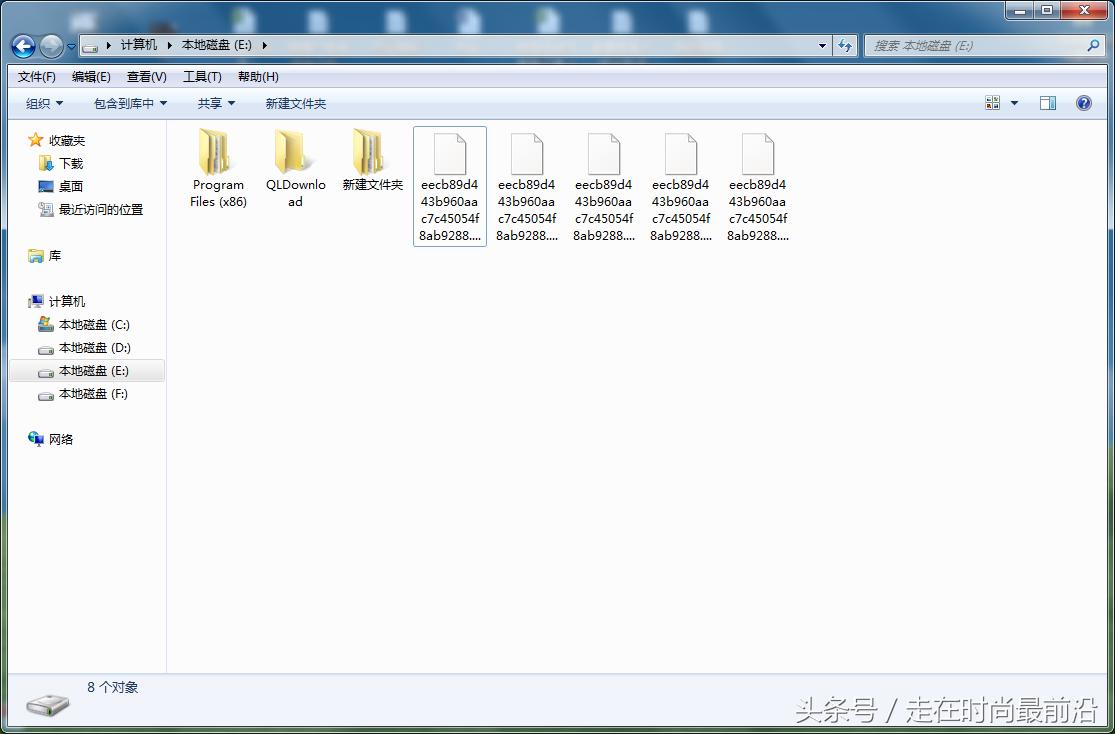Viewport: 1115px width, 734px height.
Task: Open the 编辑(E) menu
Action: [91, 77]
